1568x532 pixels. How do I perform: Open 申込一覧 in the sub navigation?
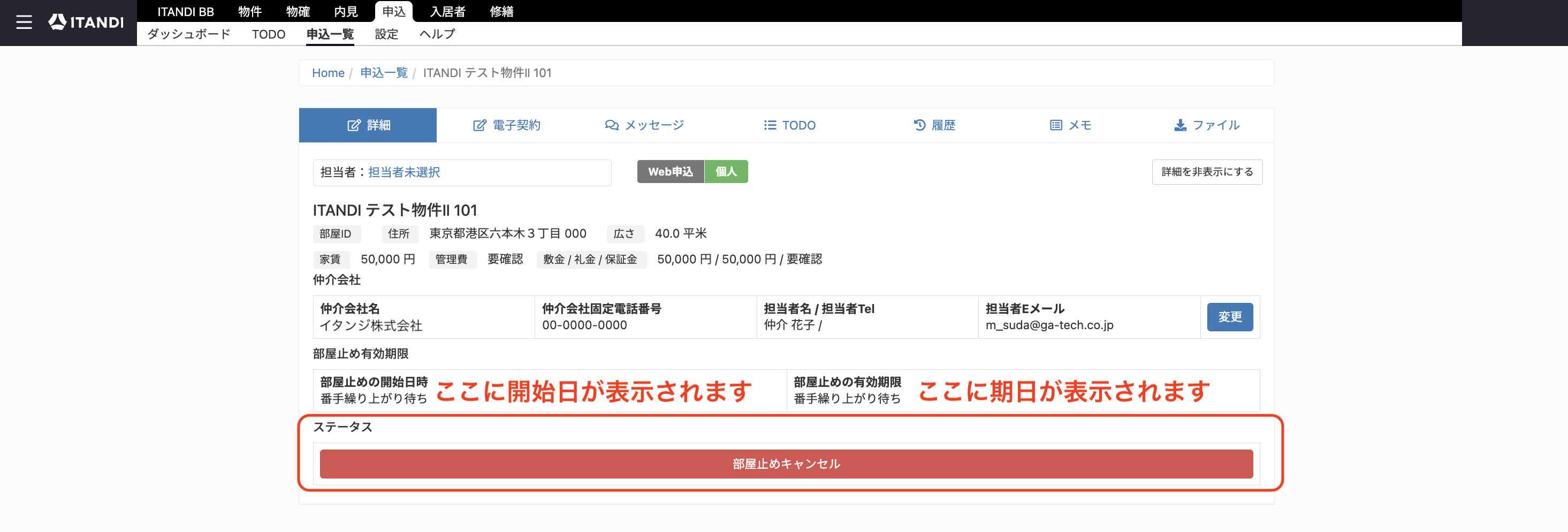coord(330,34)
